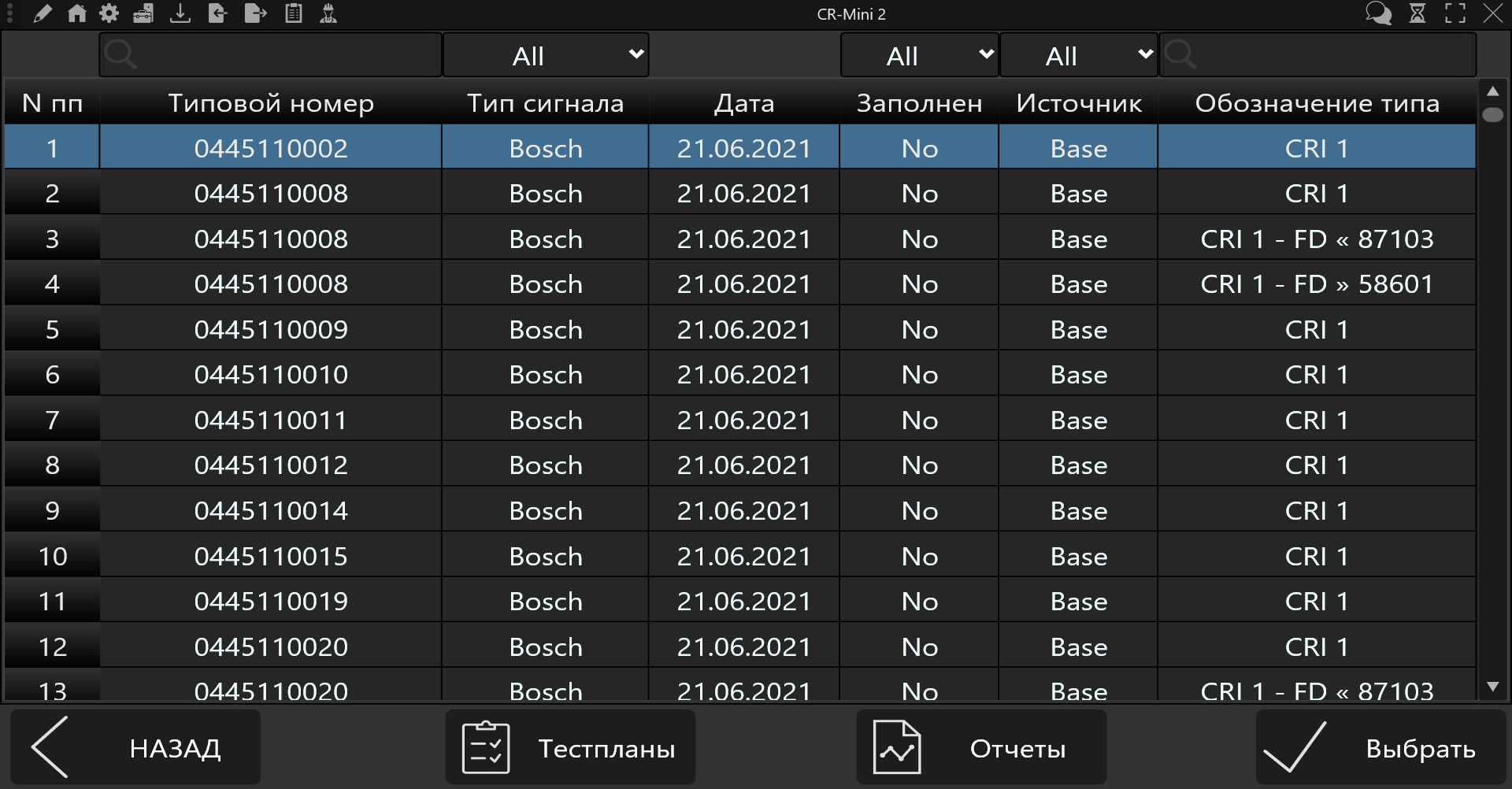The image size is (1512, 789).
Task: Select number 0445110019
Action: coord(270,602)
